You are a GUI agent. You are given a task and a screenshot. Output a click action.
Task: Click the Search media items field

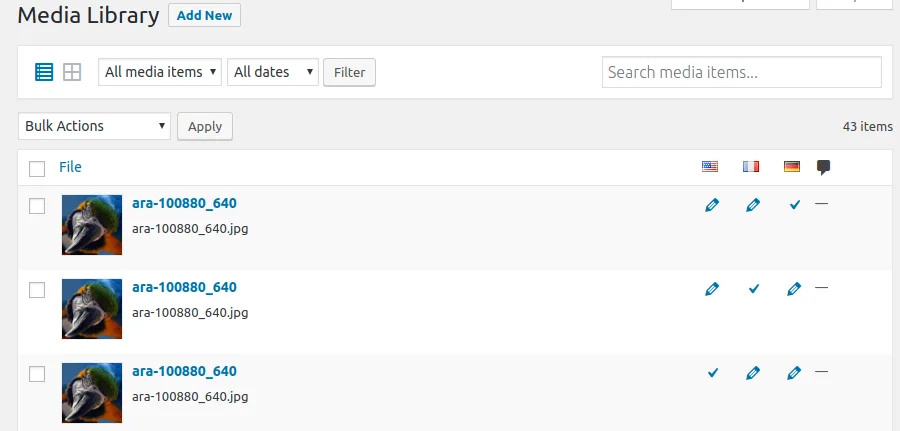coord(742,72)
